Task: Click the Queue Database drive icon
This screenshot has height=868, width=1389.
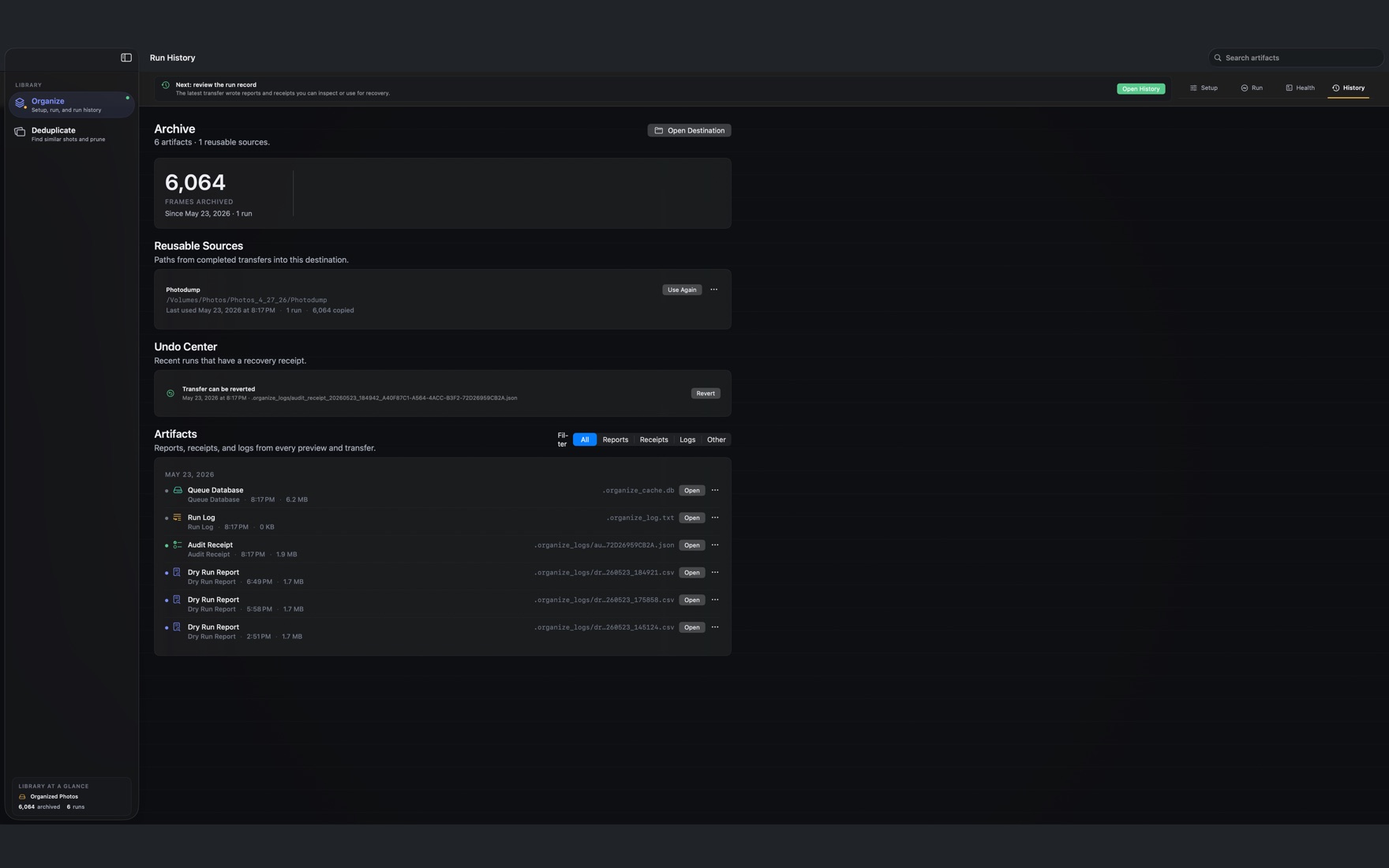Action: (178, 490)
